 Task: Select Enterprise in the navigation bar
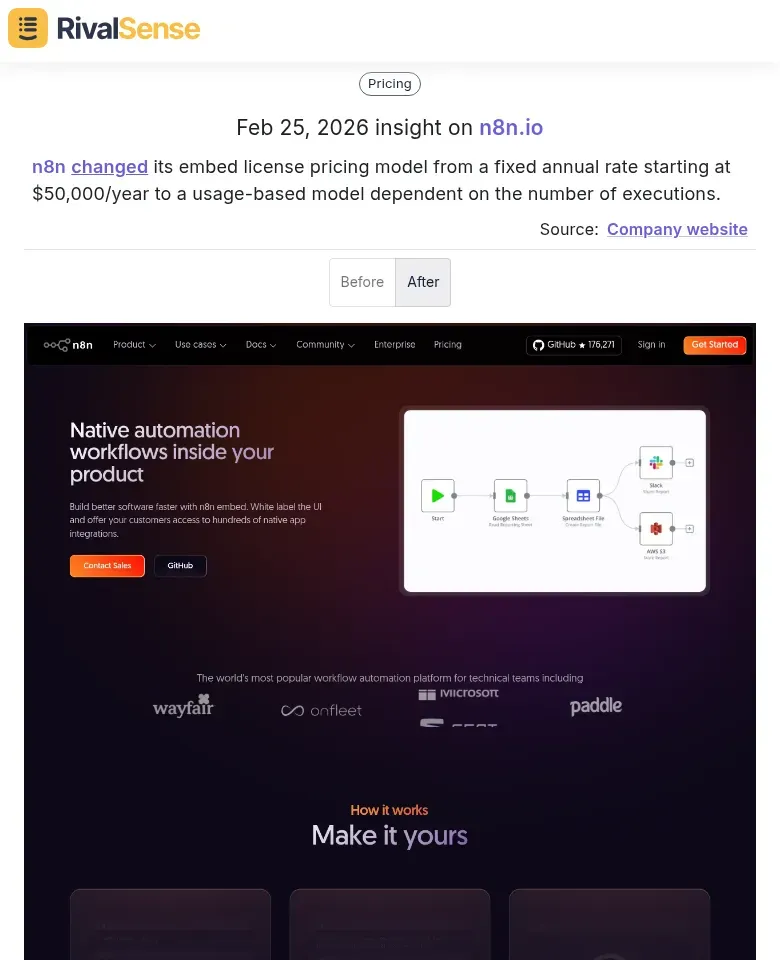394,344
